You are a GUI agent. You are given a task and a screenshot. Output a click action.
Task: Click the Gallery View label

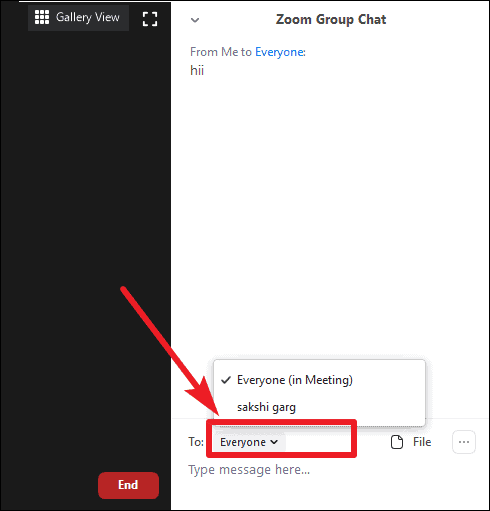point(88,17)
